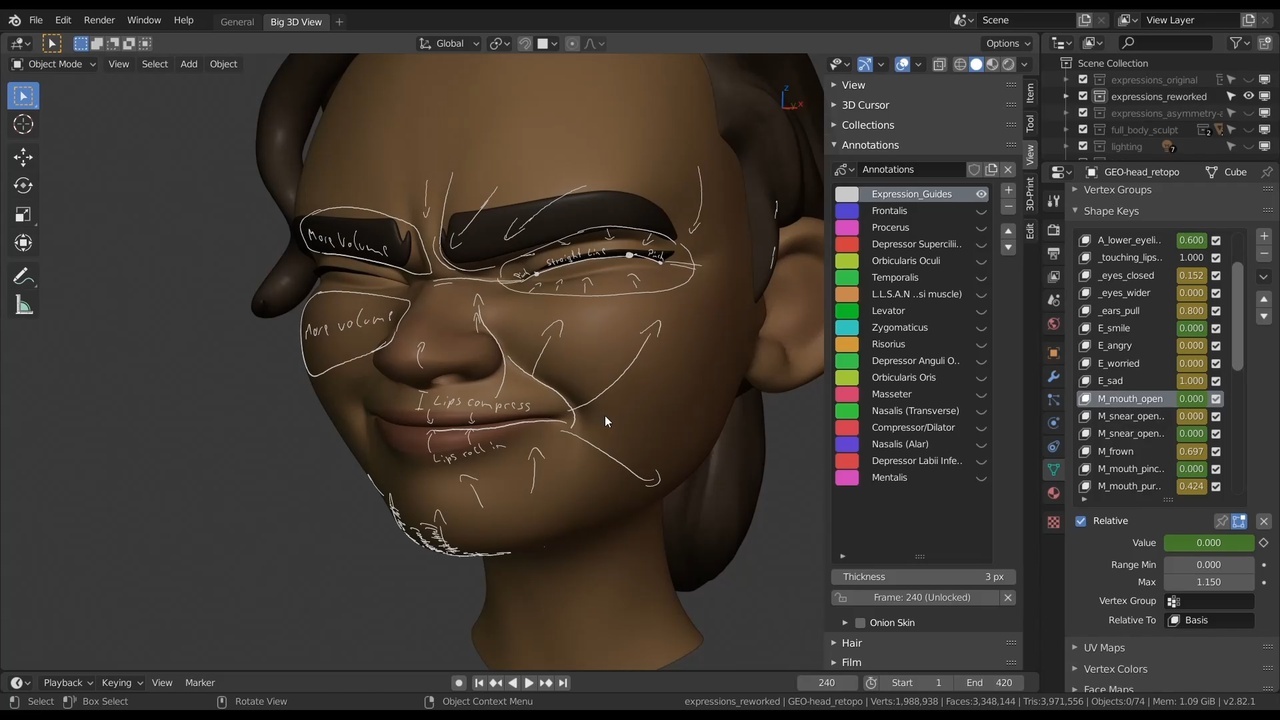Activate the Move tool

pos(24,157)
